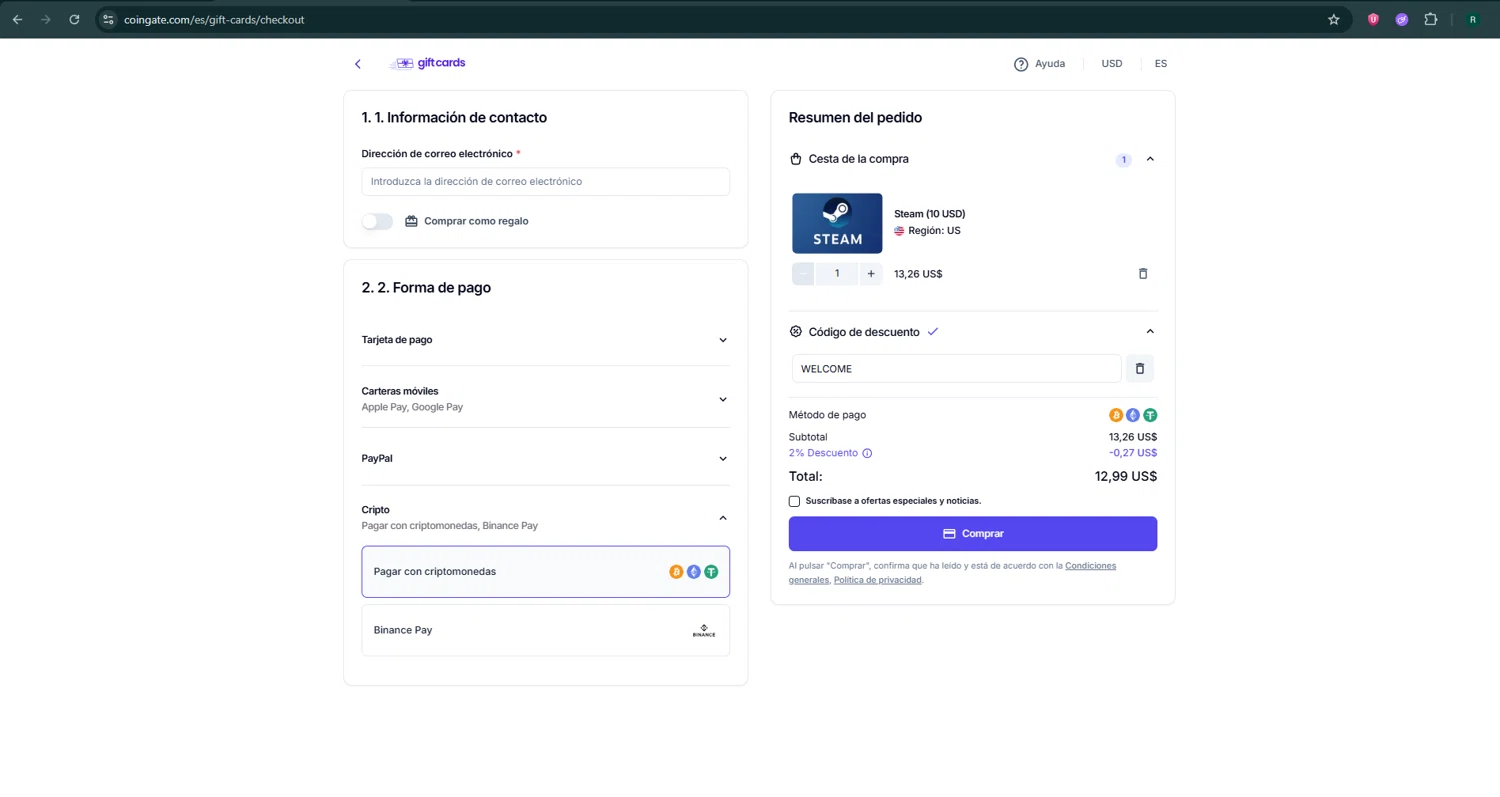Bookmark this page with the star icon
The image size is (1500, 797).
(1333, 19)
